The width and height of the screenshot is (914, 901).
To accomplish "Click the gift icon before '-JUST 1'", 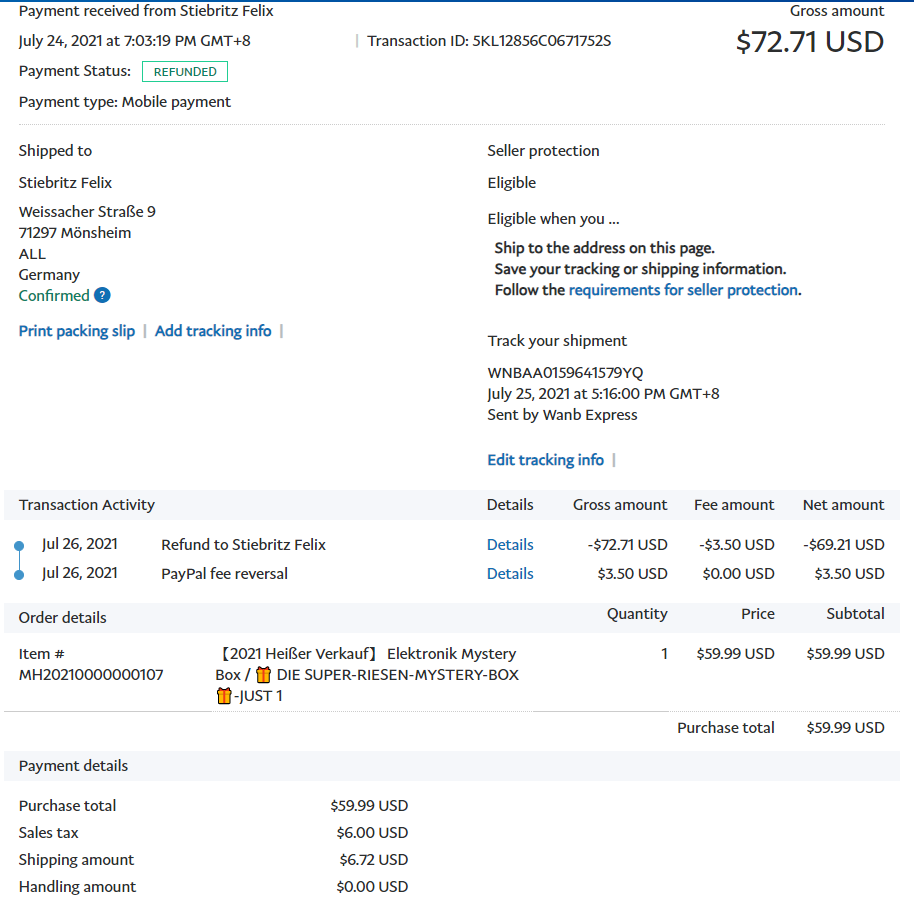I will point(224,696).
